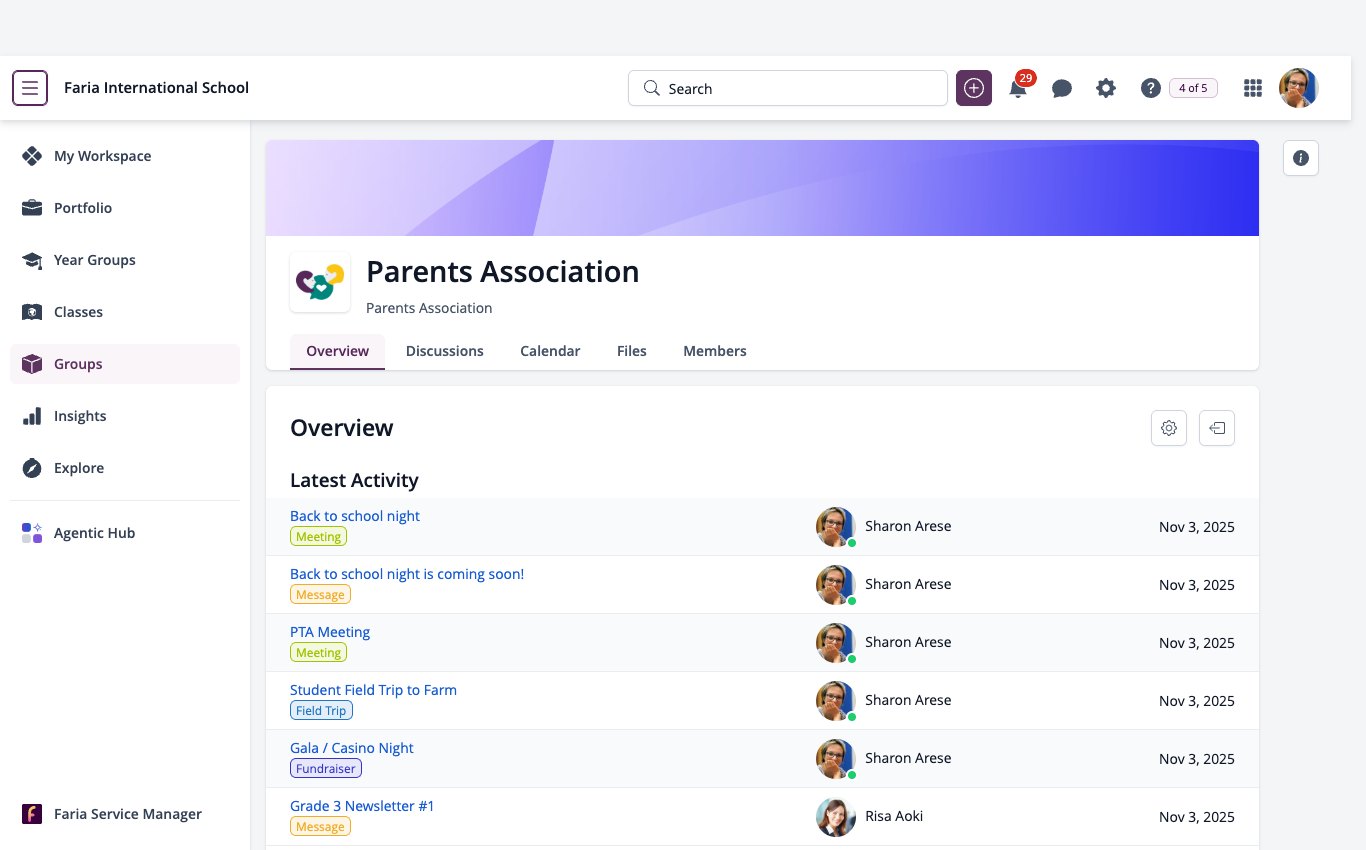Open the settings gear in top bar
1366x850 pixels.
(1105, 88)
